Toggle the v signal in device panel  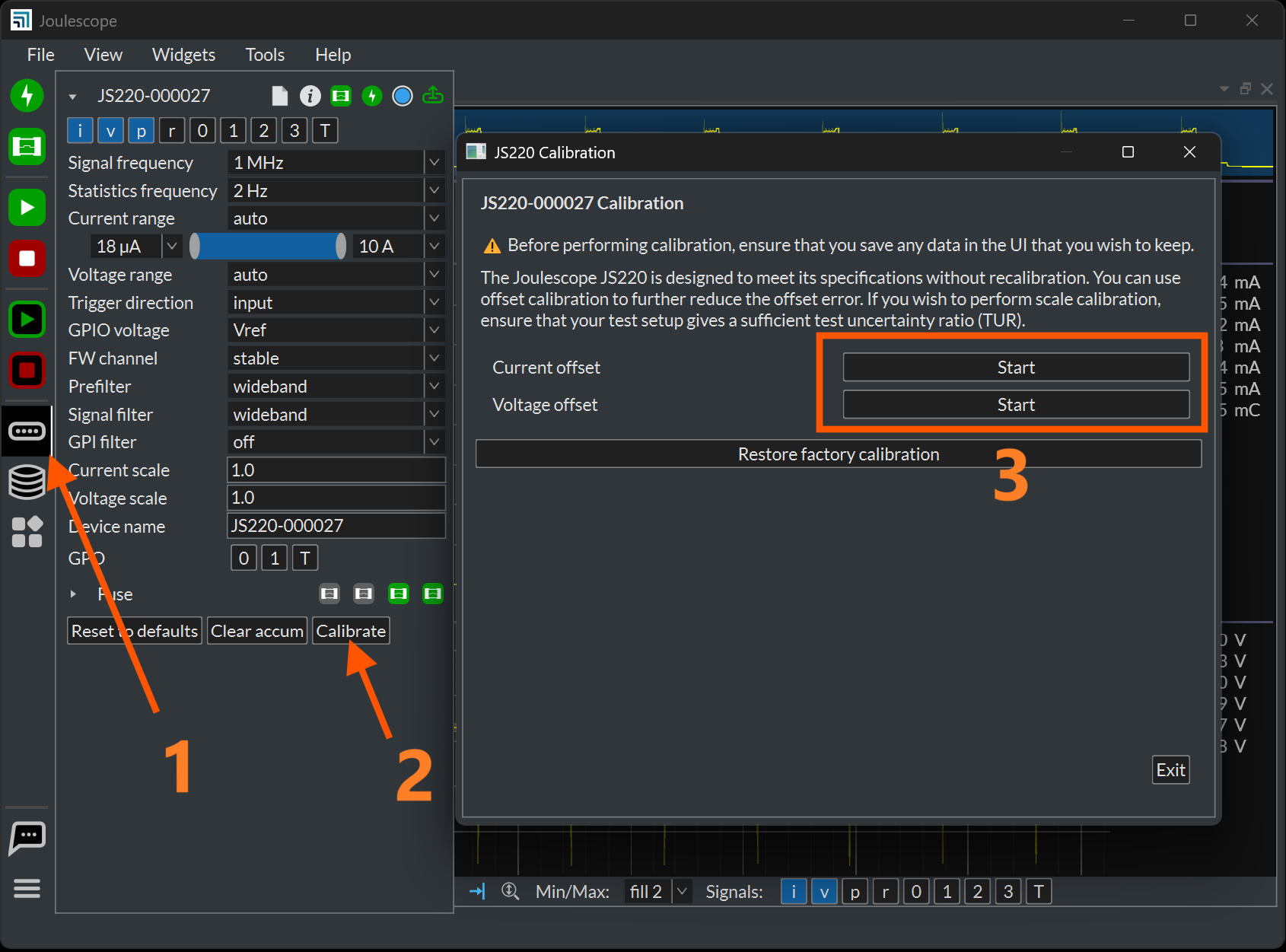[x=110, y=131]
